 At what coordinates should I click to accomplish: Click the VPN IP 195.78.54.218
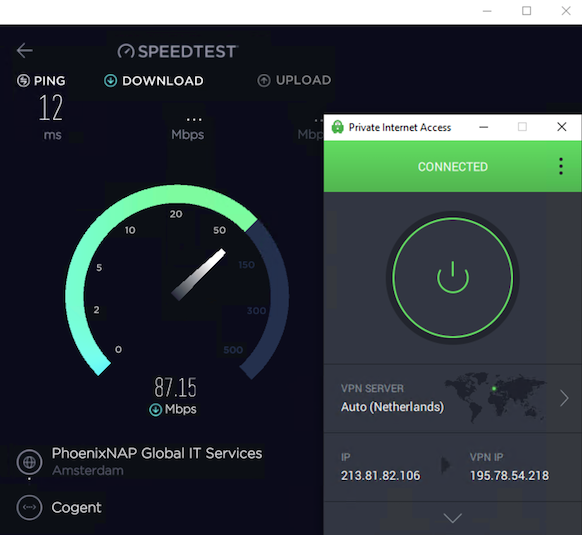509,476
